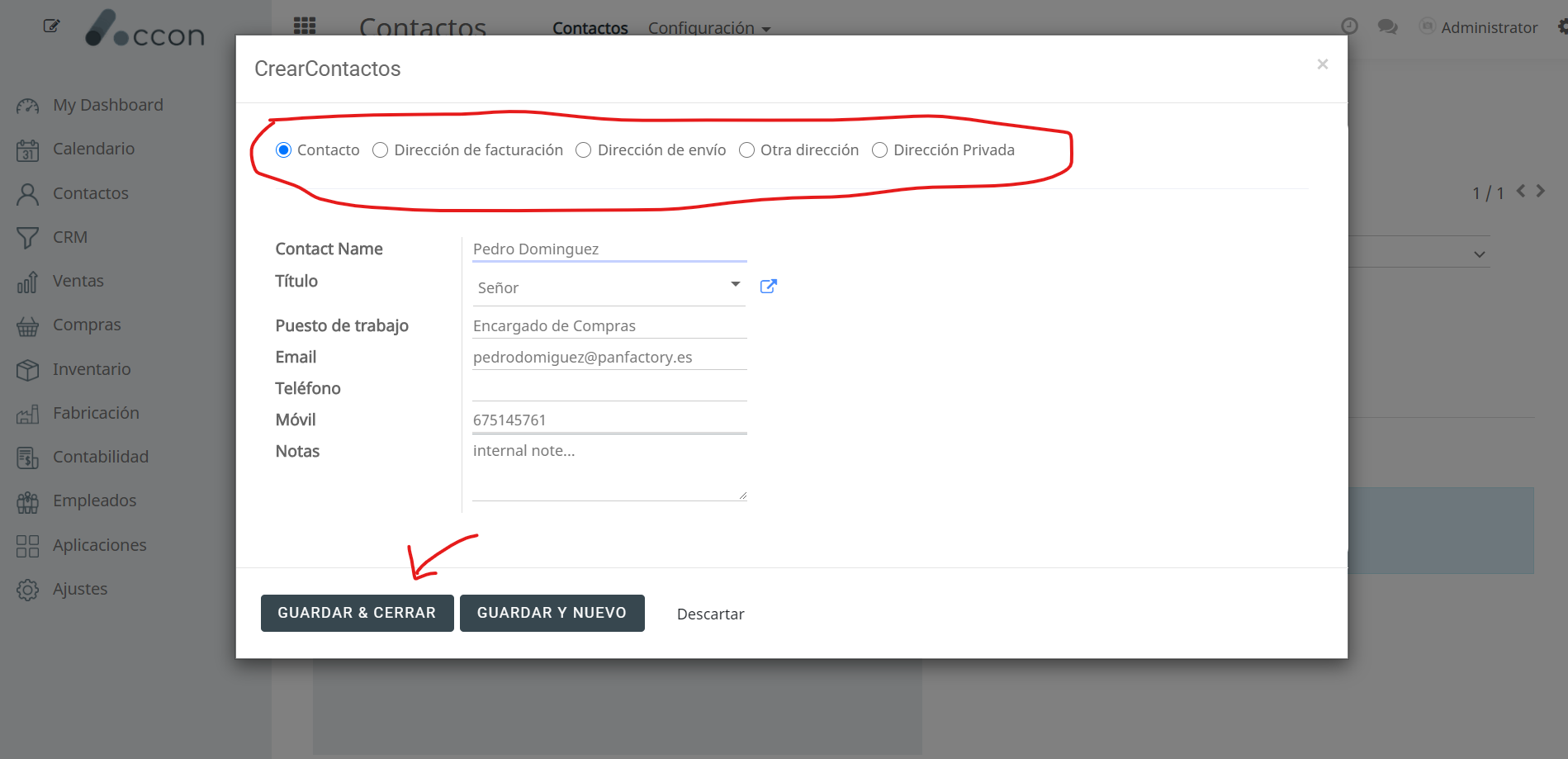Click the Ajustes gear icon in sidebar

(27, 590)
